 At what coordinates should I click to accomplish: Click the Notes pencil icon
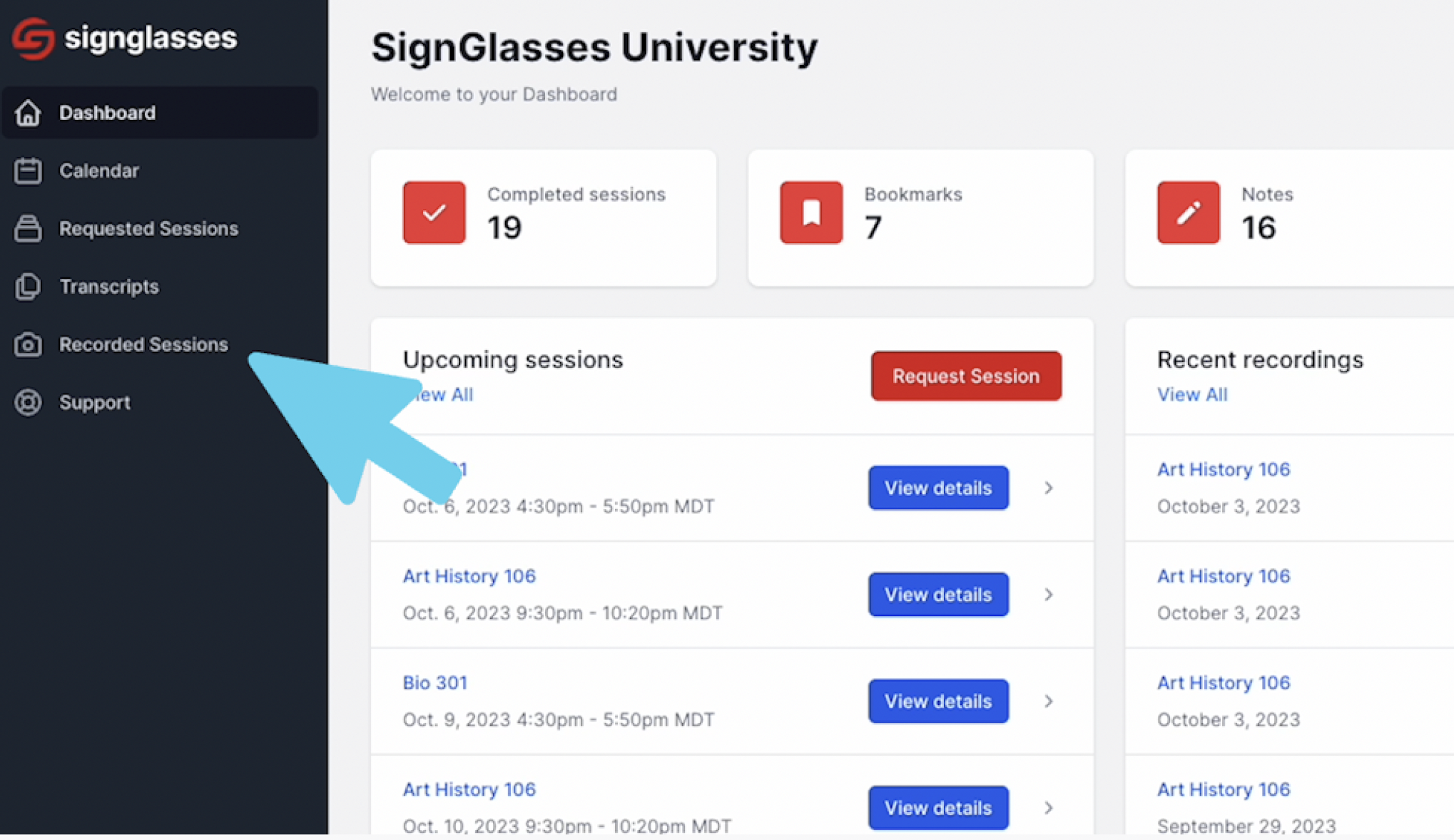tap(1189, 212)
